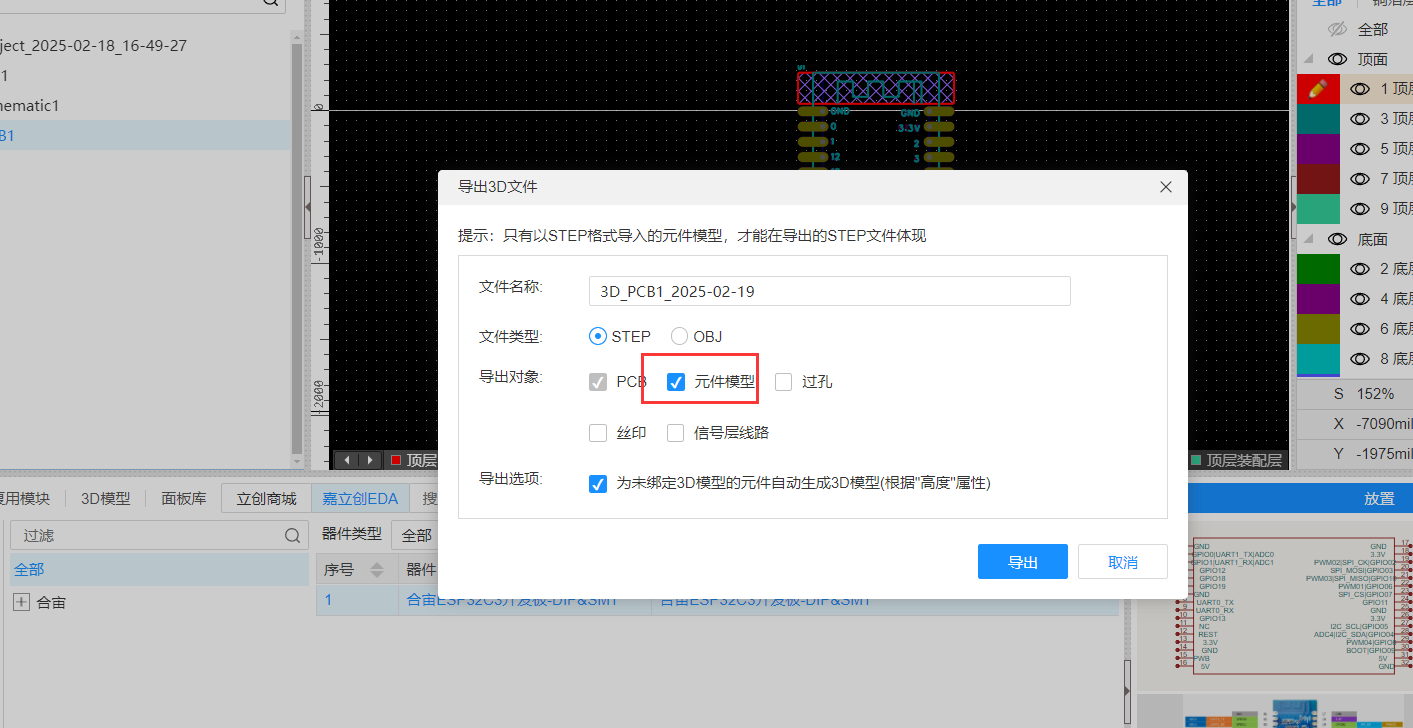This screenshot has width=1413, height=728.
Task: Click the file name input containing 3D_PCB1_2025-02-19
Action: coord(829,290)
